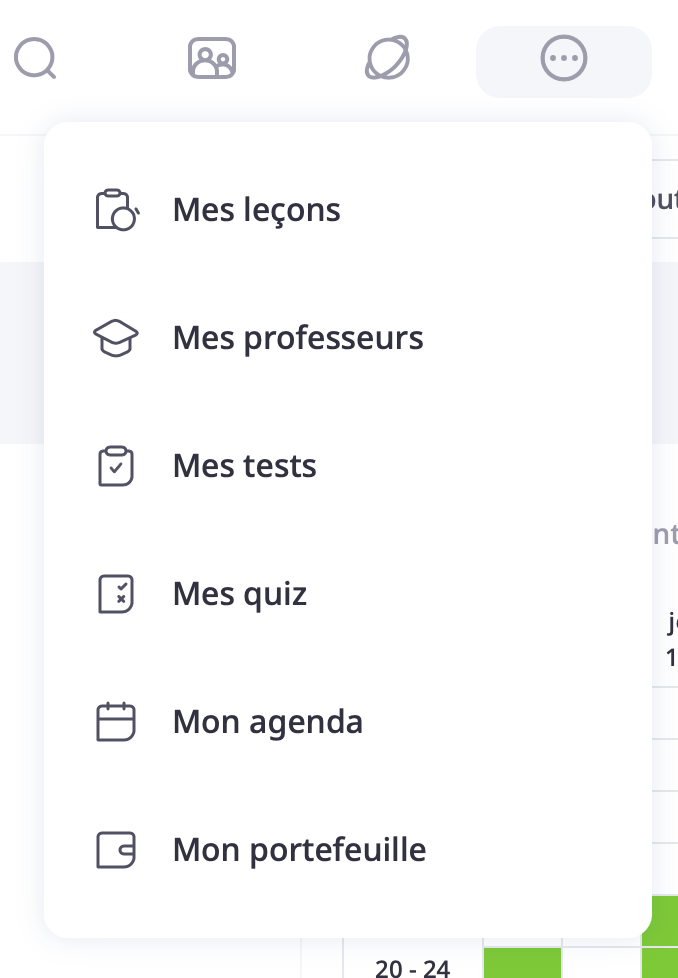The height and width of the screenshot is (978, 678).
Task: Click the "20 - 24" time slot label
Action: click(x=412, y=967)
